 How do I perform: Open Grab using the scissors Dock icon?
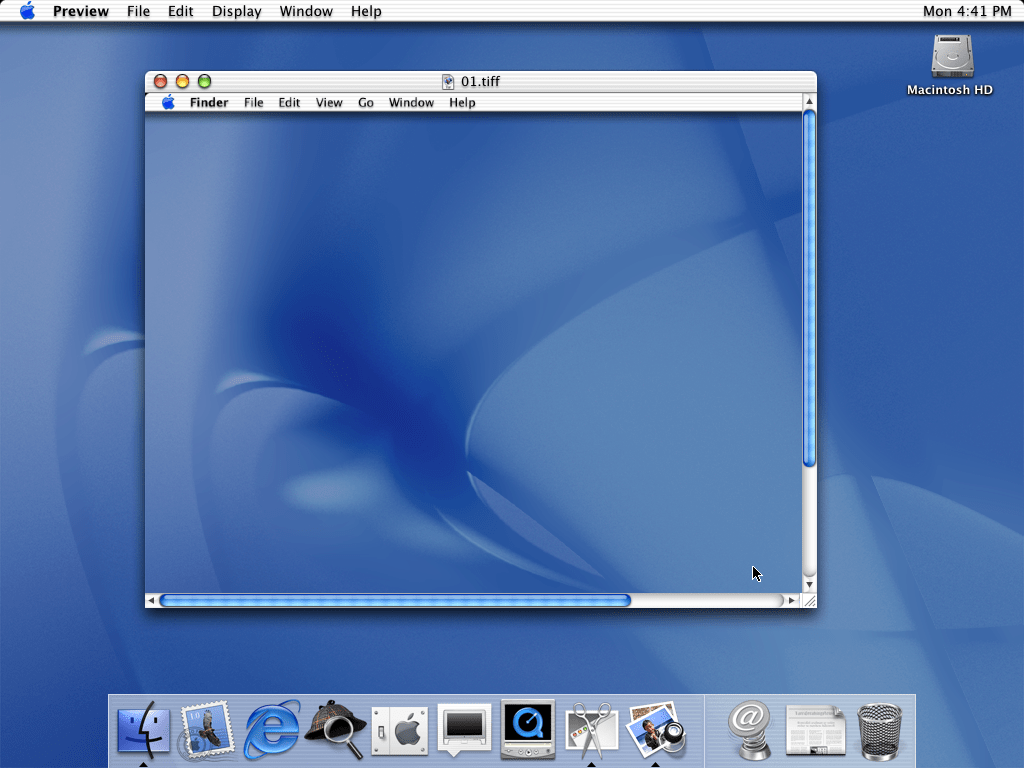tap(592, 730)
